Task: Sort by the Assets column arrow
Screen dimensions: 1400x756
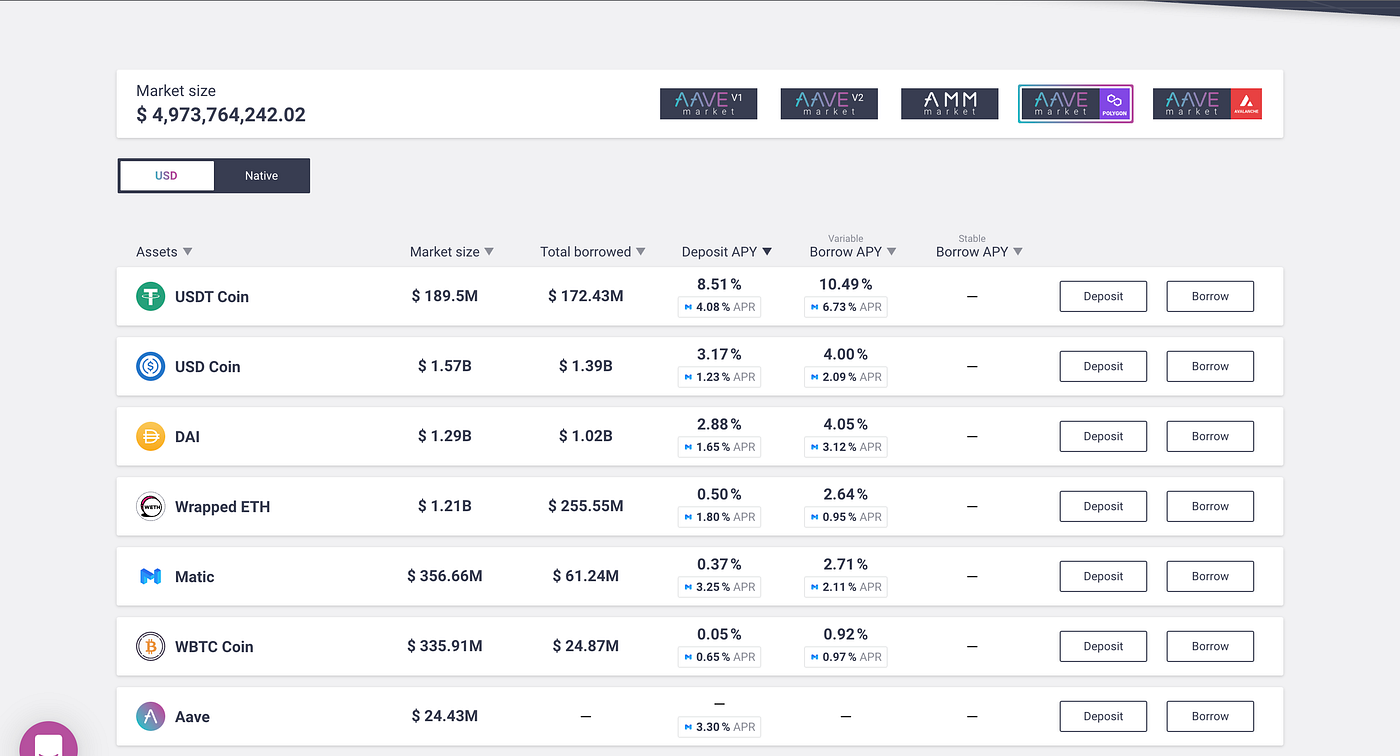Action: tap(188, 252)
